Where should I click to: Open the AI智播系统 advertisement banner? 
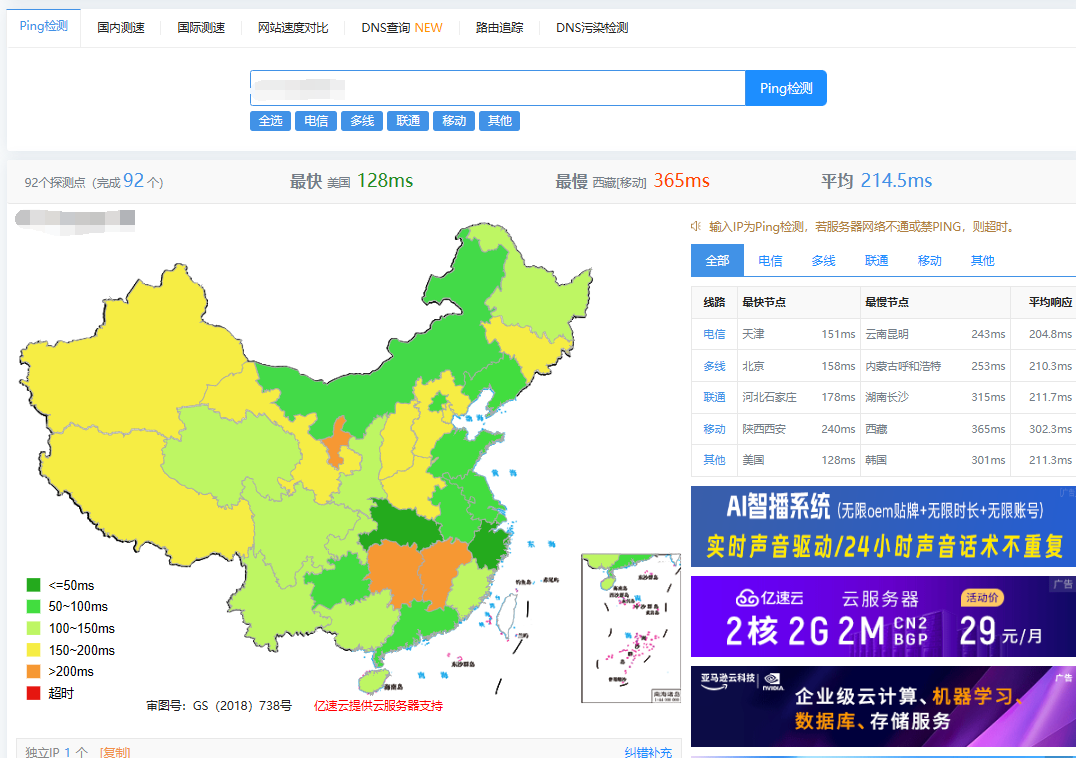point(882,526)
